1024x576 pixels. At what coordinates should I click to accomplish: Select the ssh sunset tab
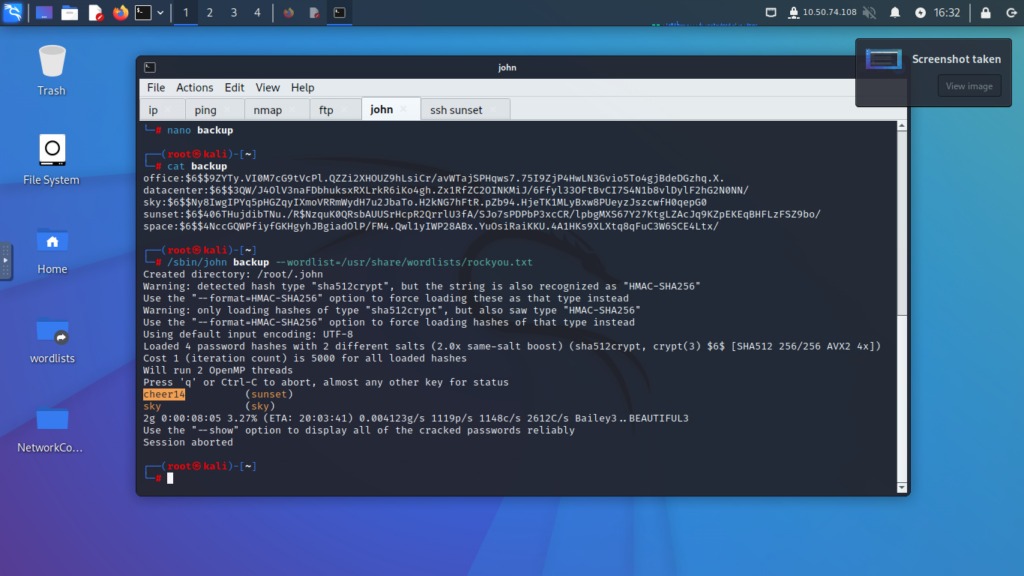click(456, 110)
